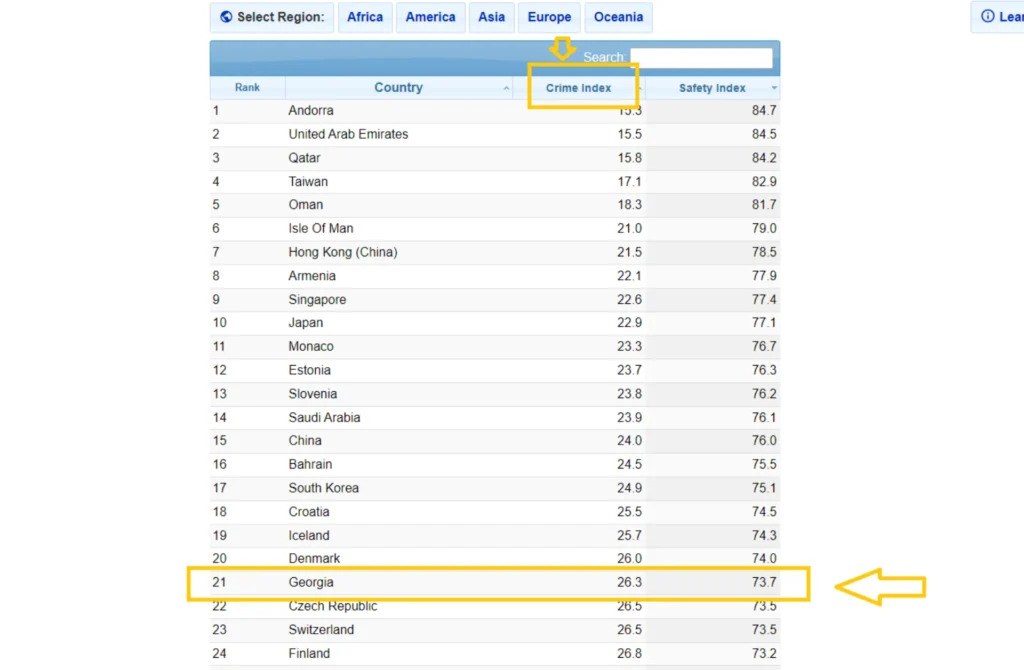The image size is (1024, 670).
Task: Click the globe icon beside Select Region
Action: tap(226, 17)
